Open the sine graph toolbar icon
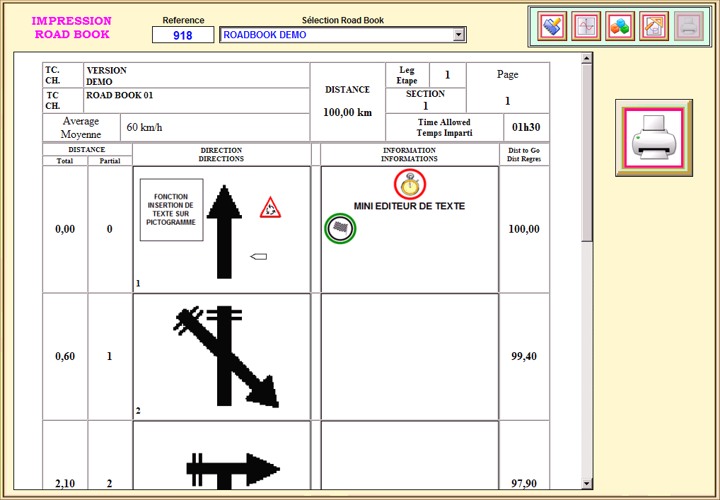The height and width of the screenshot is (500, 720). [x=585, y=27]
